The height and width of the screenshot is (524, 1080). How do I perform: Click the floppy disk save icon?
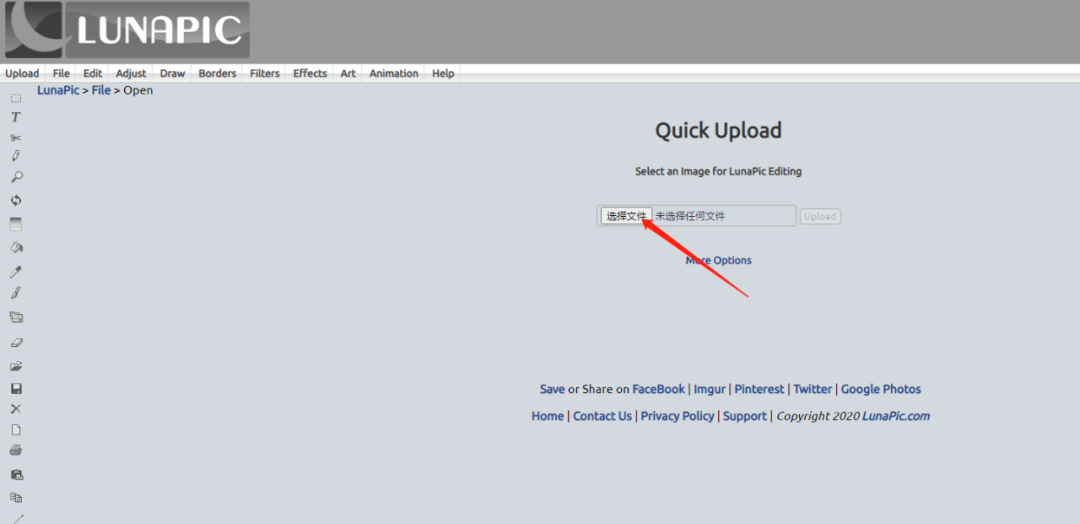pos(16,388)
